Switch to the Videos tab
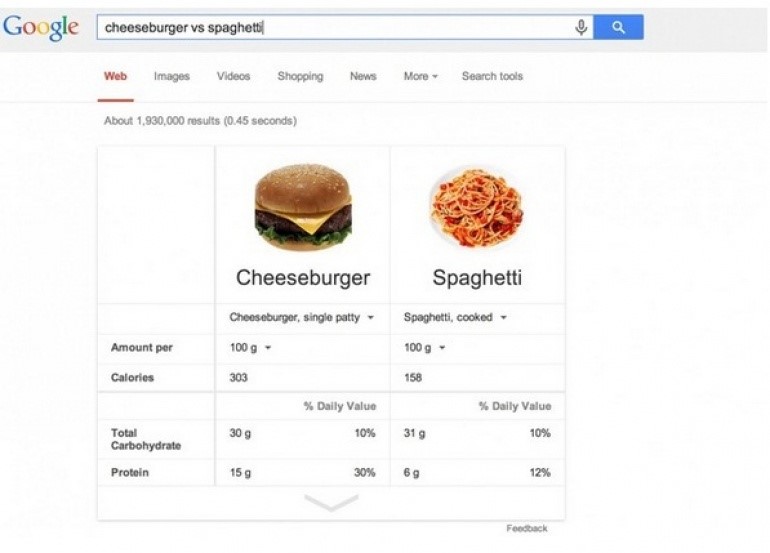The image size is (770, 553). [233, 76]
